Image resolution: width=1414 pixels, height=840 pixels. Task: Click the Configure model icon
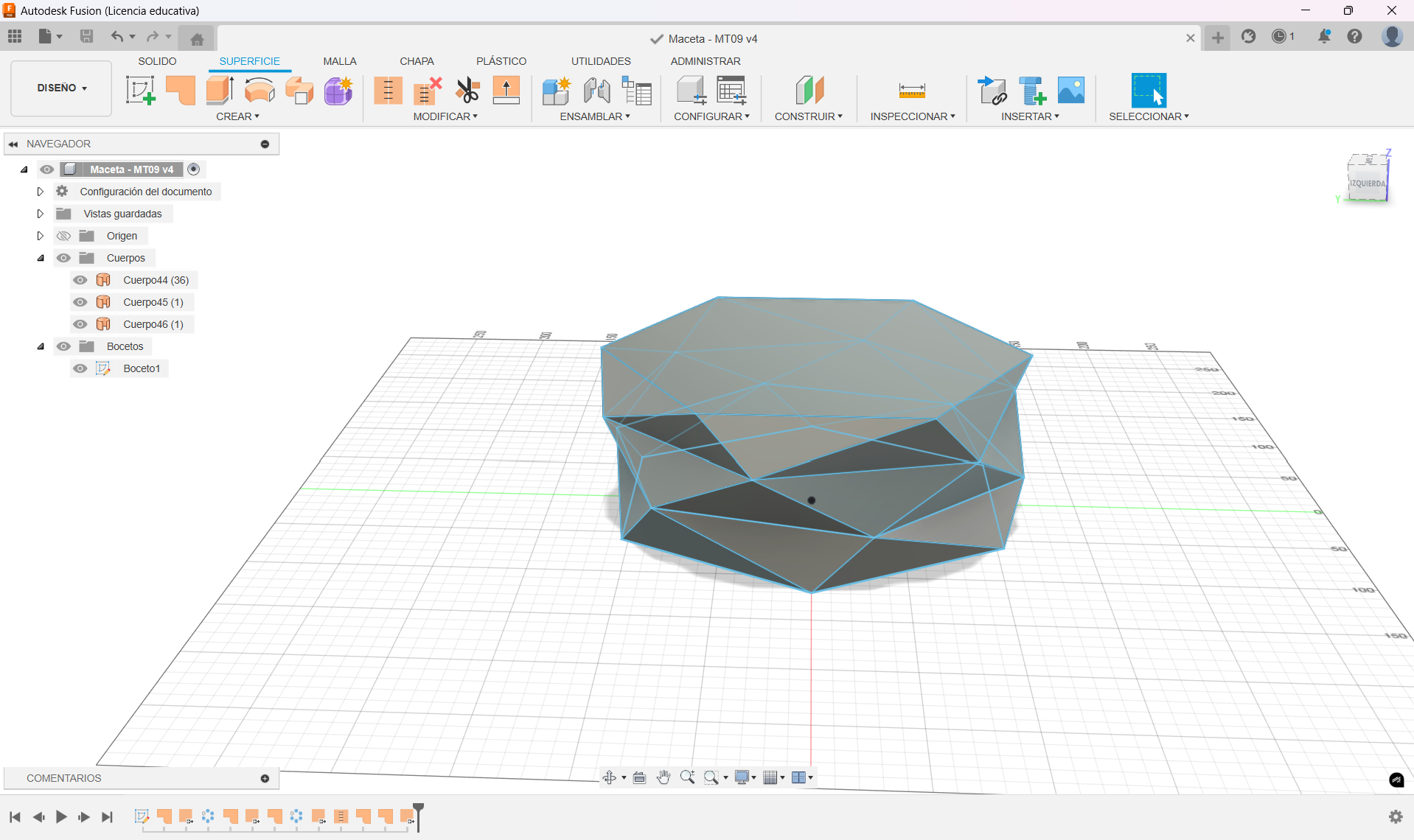tap(692, 91)
